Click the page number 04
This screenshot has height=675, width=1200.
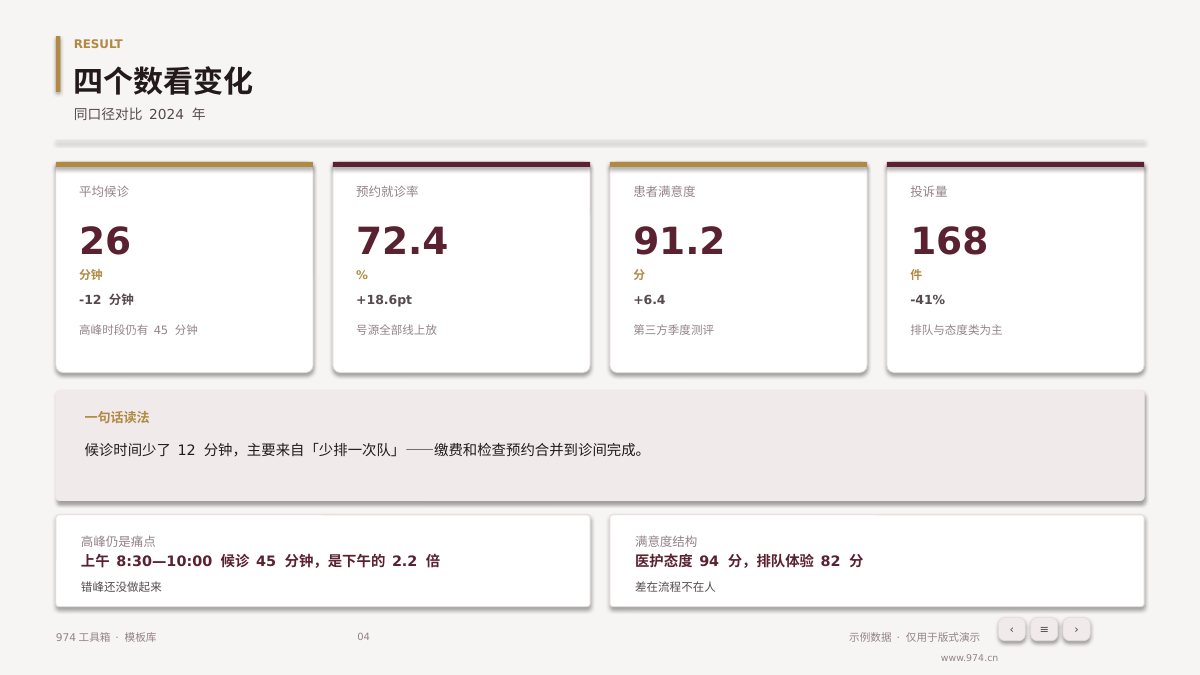pyautogui.click(x=363, y=637)
